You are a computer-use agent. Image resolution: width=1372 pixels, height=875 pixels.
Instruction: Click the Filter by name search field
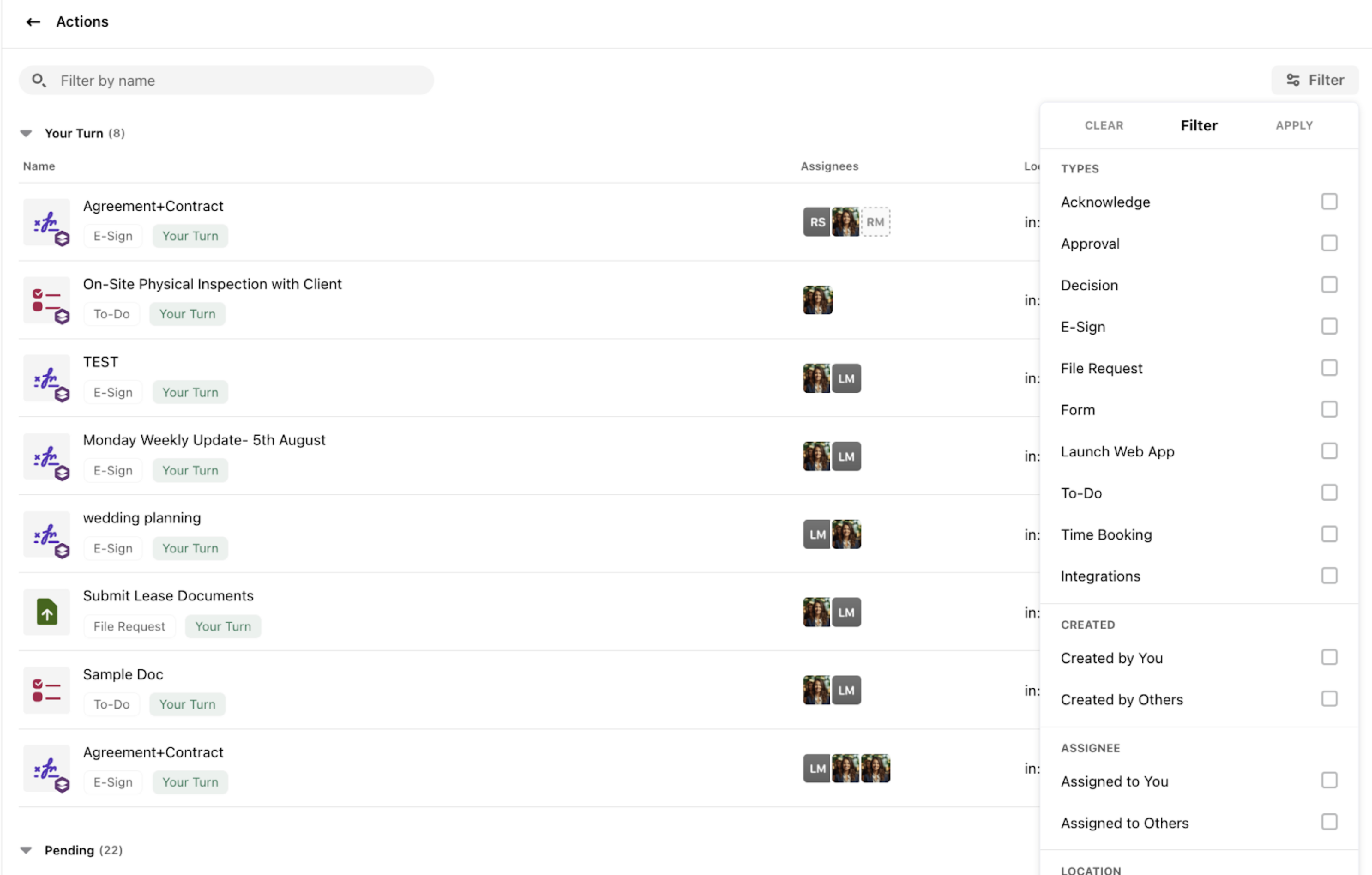tap(239, 80)
